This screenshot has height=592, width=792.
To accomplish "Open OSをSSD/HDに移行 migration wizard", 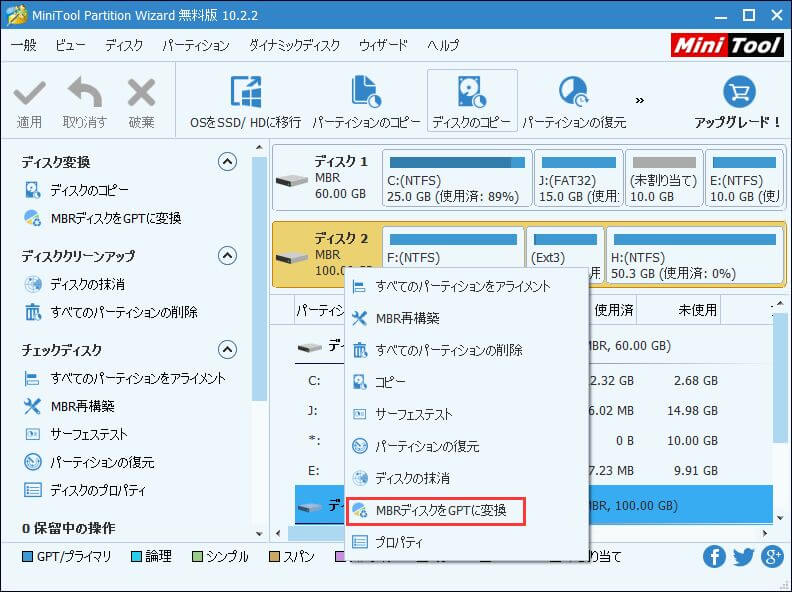I will coord(245,94).
